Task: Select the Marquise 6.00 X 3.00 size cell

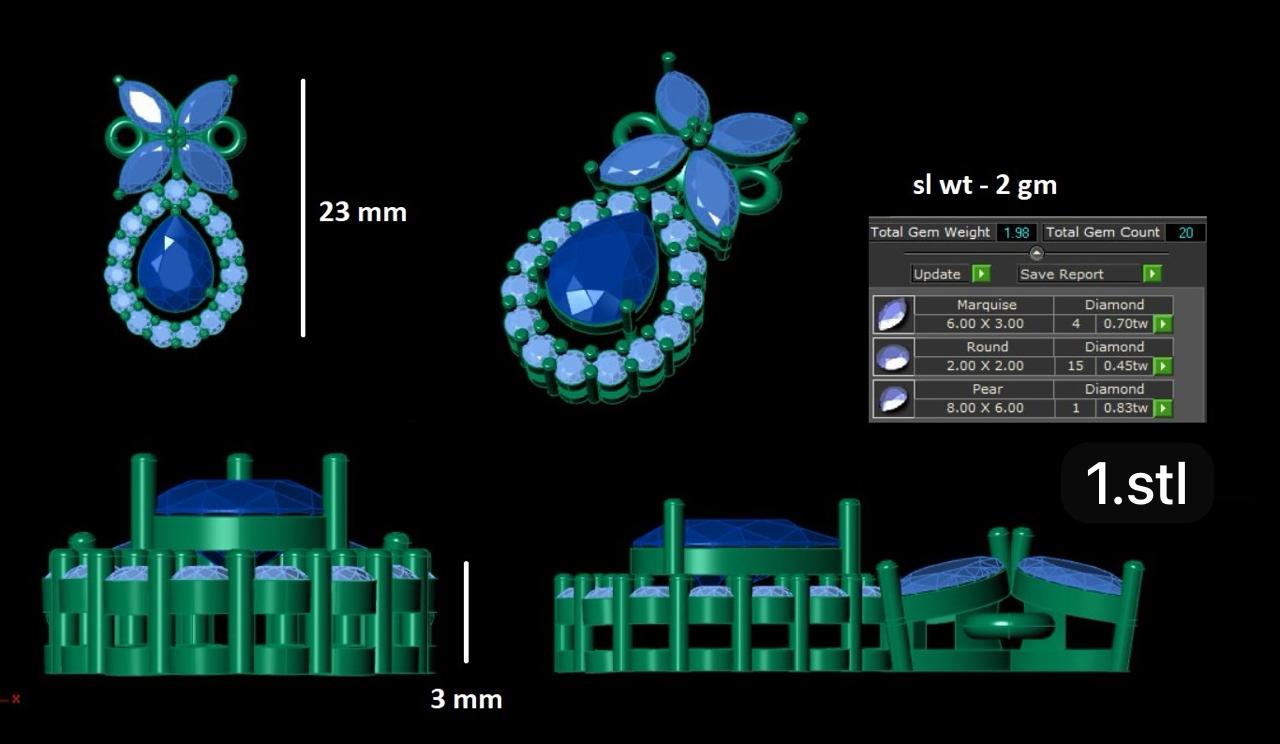Action: 986,324
